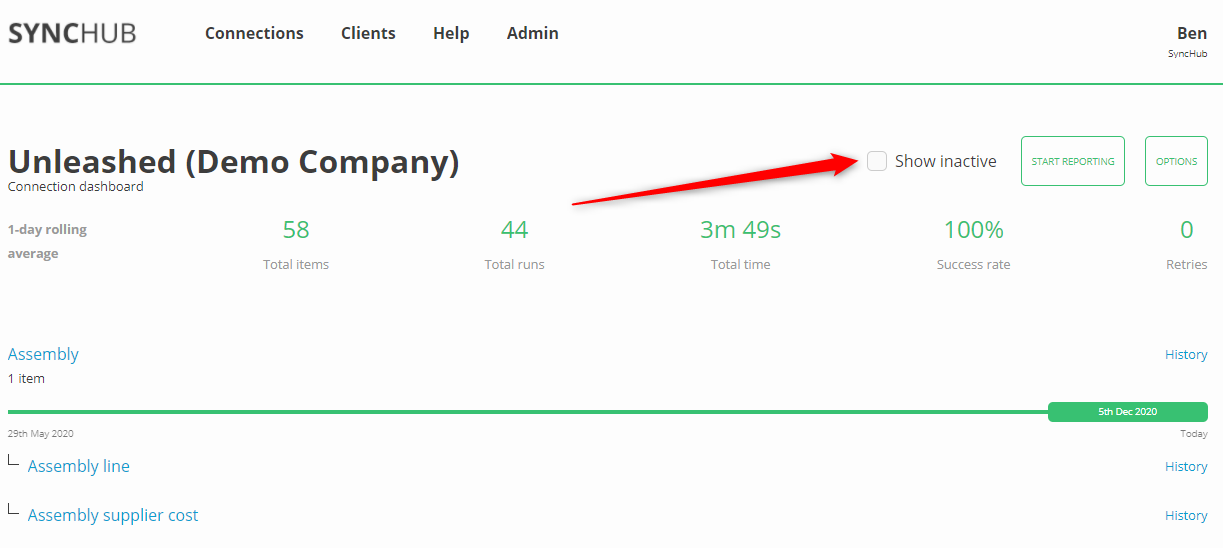1223x548 pixels.
Task: Open the Options button
Action: (1176, 161)
